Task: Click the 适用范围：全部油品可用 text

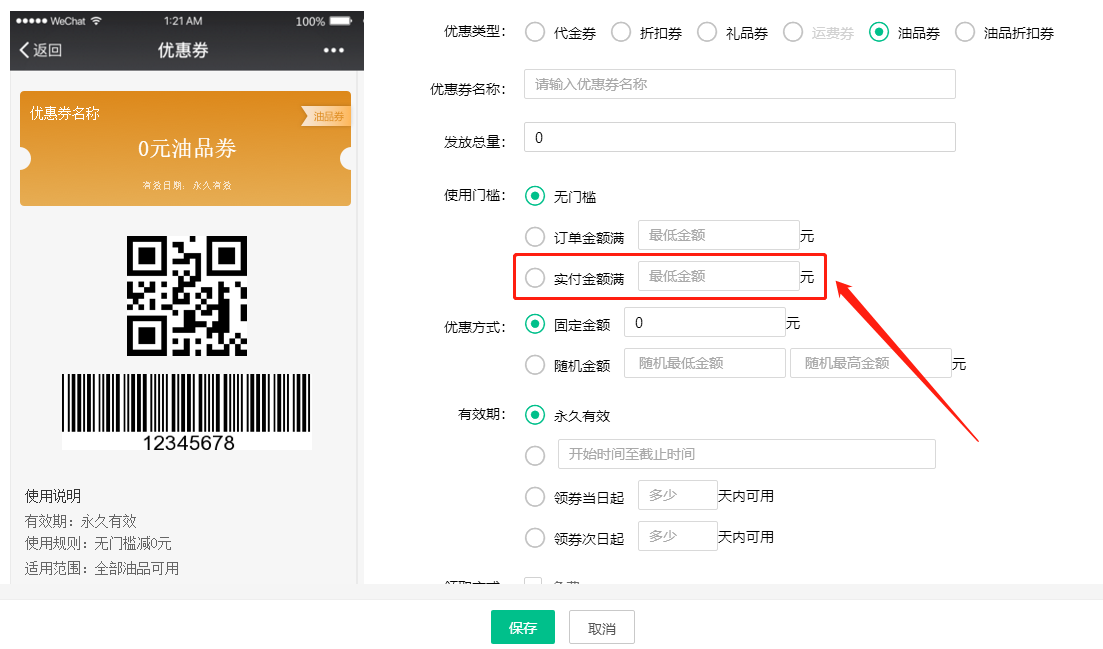Action: [x=101, y=568]
